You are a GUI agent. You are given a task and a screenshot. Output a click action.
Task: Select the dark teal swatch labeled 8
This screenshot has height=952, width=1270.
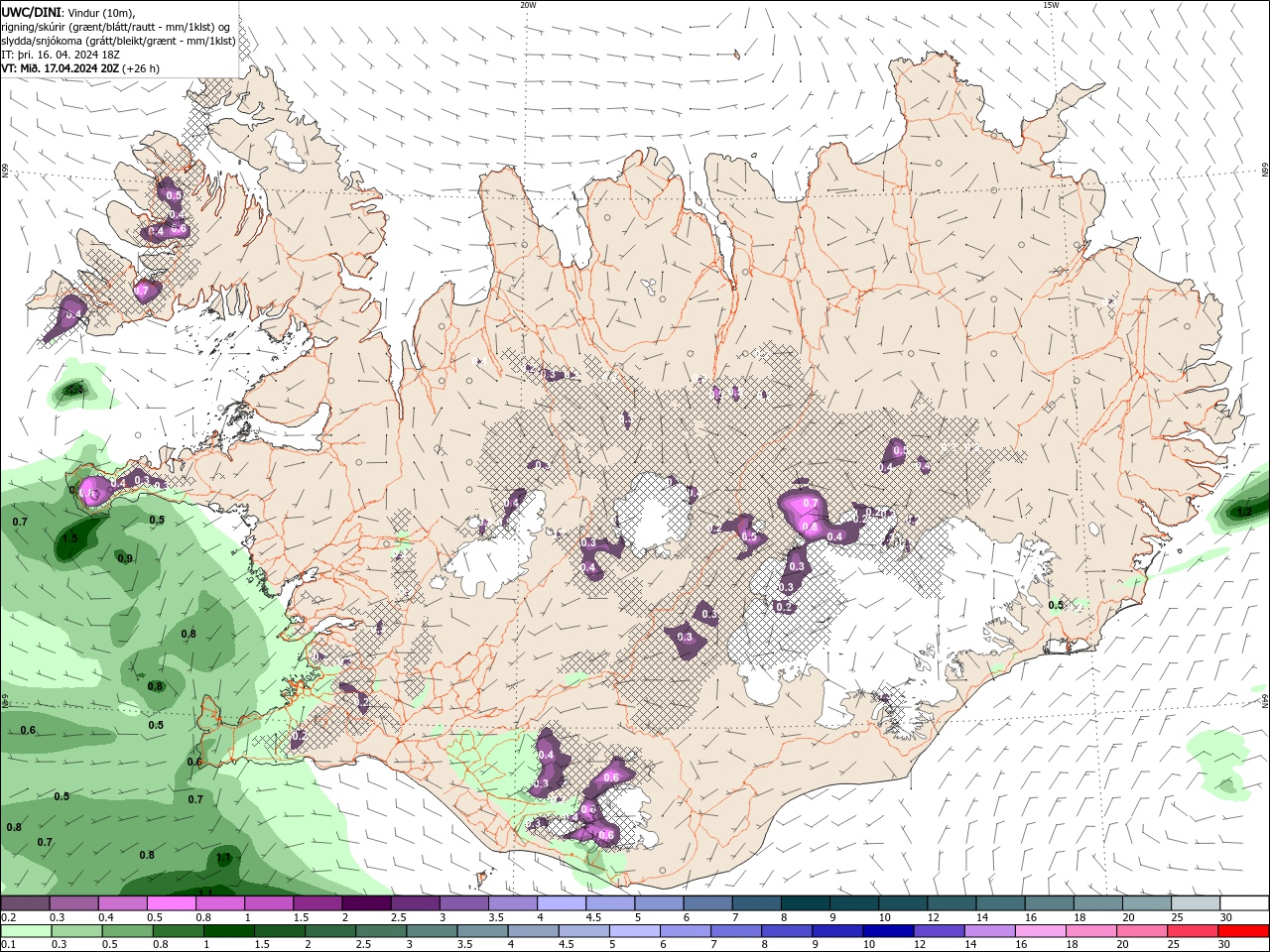tap(806, 903)
